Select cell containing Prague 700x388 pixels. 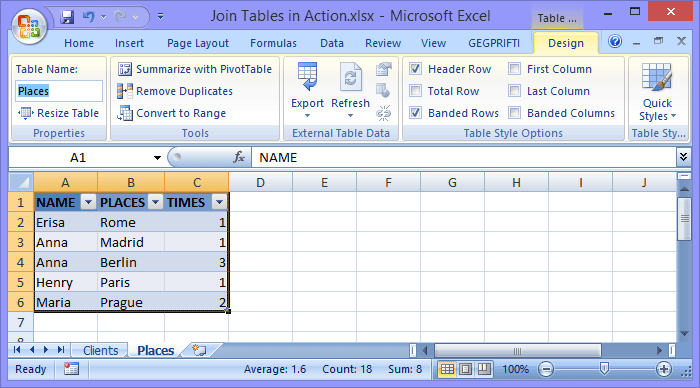pyautogui.click(x=131, y=302)
